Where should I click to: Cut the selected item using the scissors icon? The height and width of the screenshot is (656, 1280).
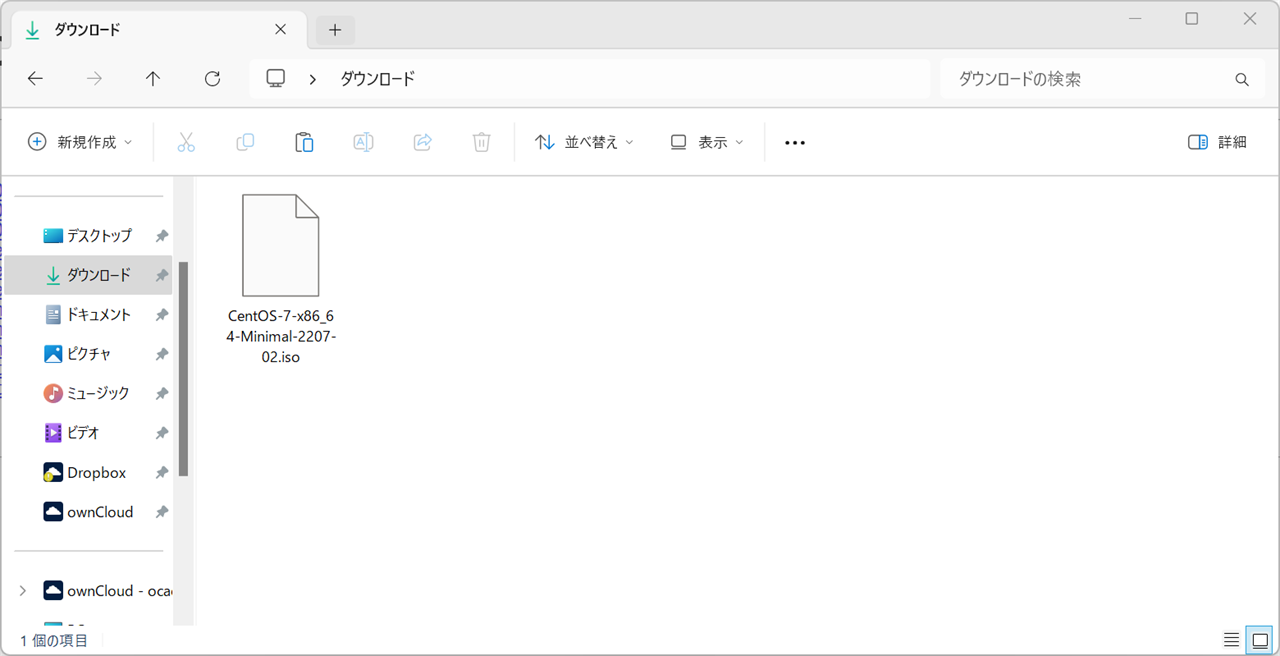(186, 142)
